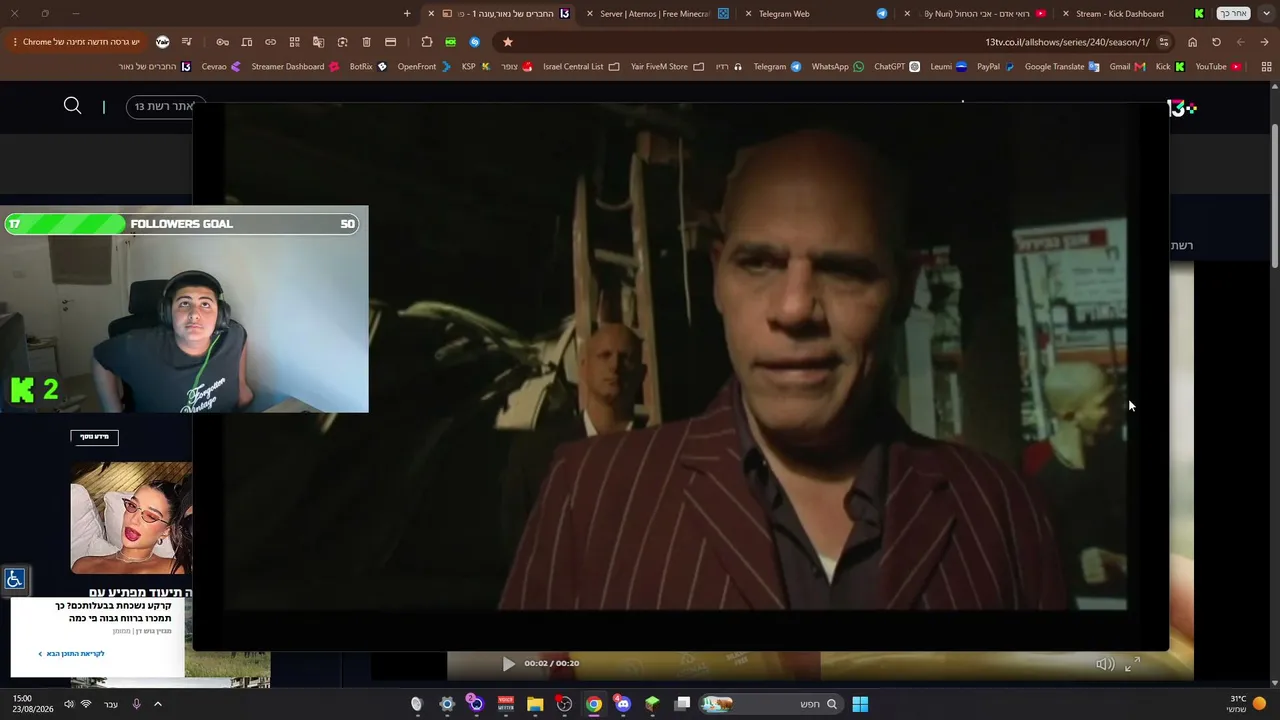This screenshot has width=1280, height=720.
Task: Open the Google Translate bookmark
Action: point(1062,67)
